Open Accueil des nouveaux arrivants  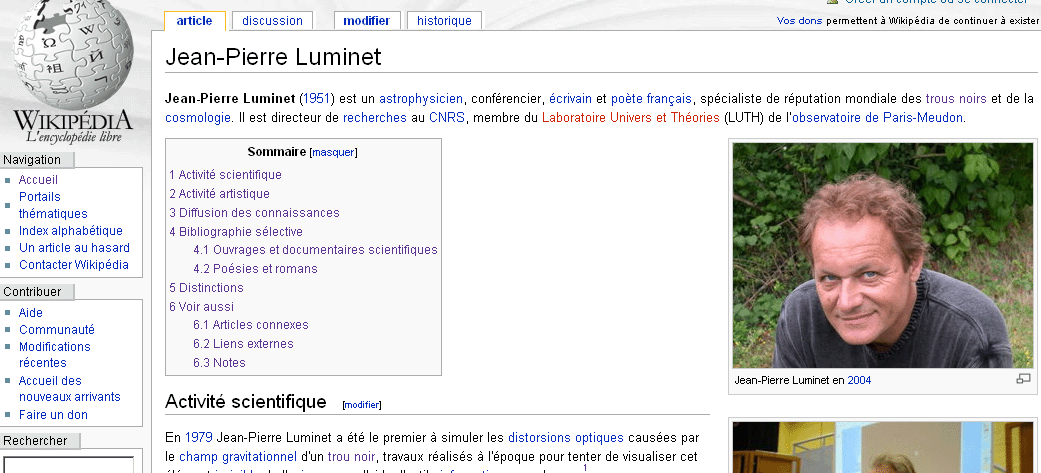coord(70,389)
